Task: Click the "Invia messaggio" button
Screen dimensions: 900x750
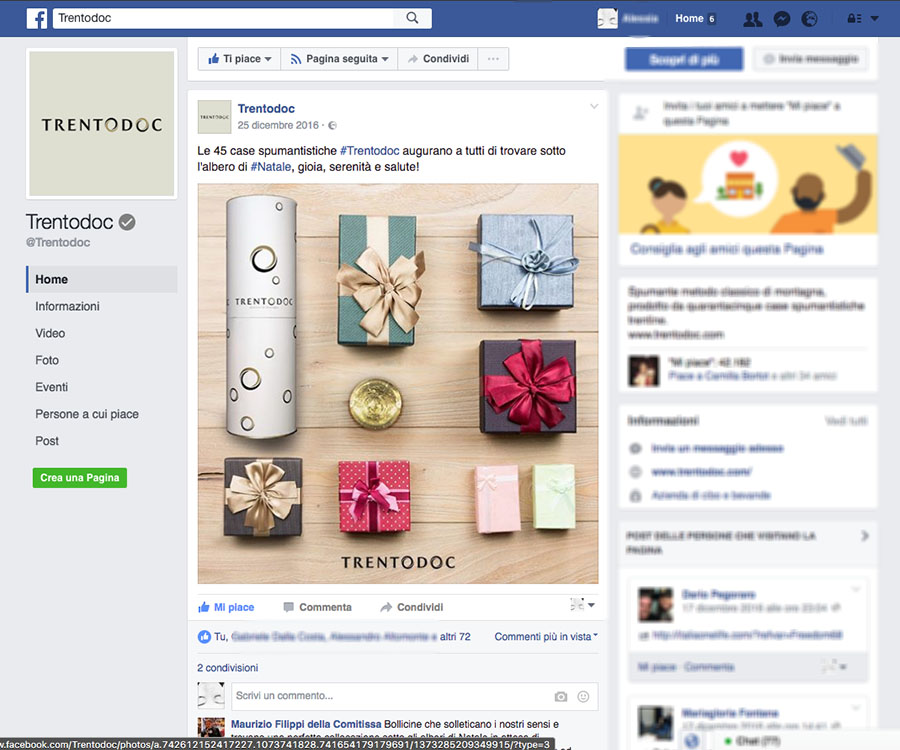Action: coord(810,59)
